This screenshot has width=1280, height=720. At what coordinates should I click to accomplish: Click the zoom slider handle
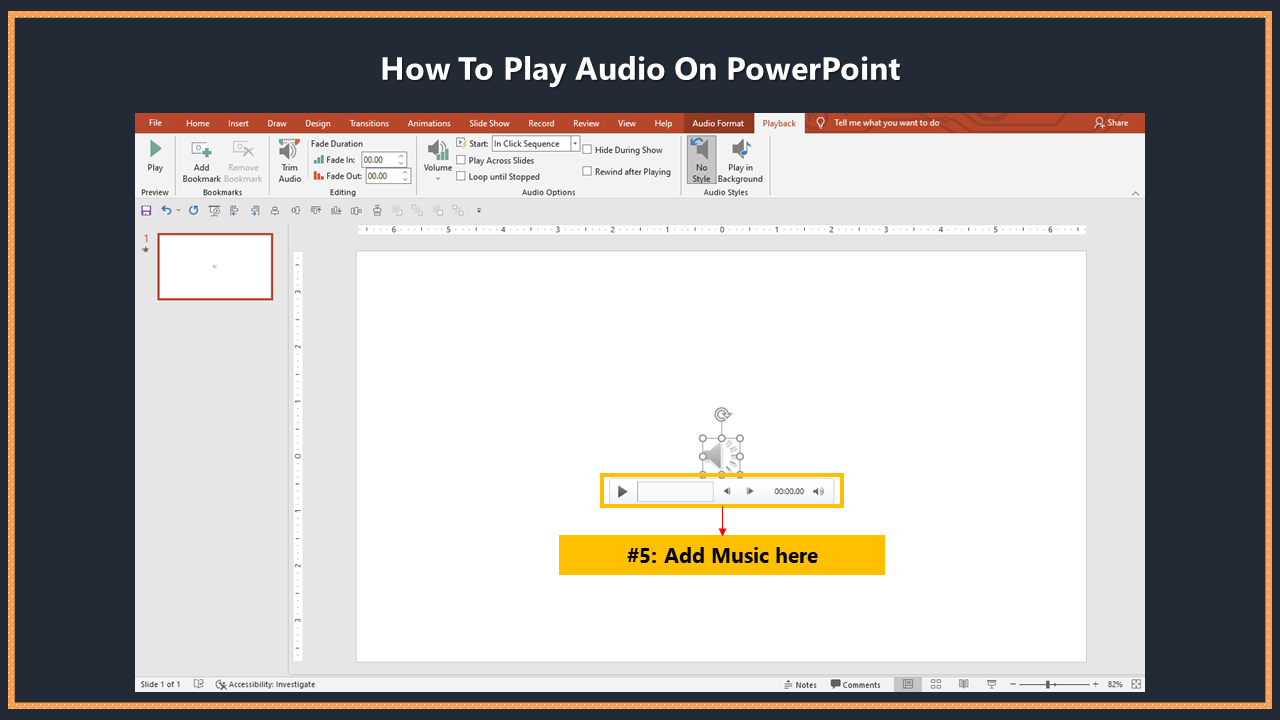click(x=1048, y=684)
